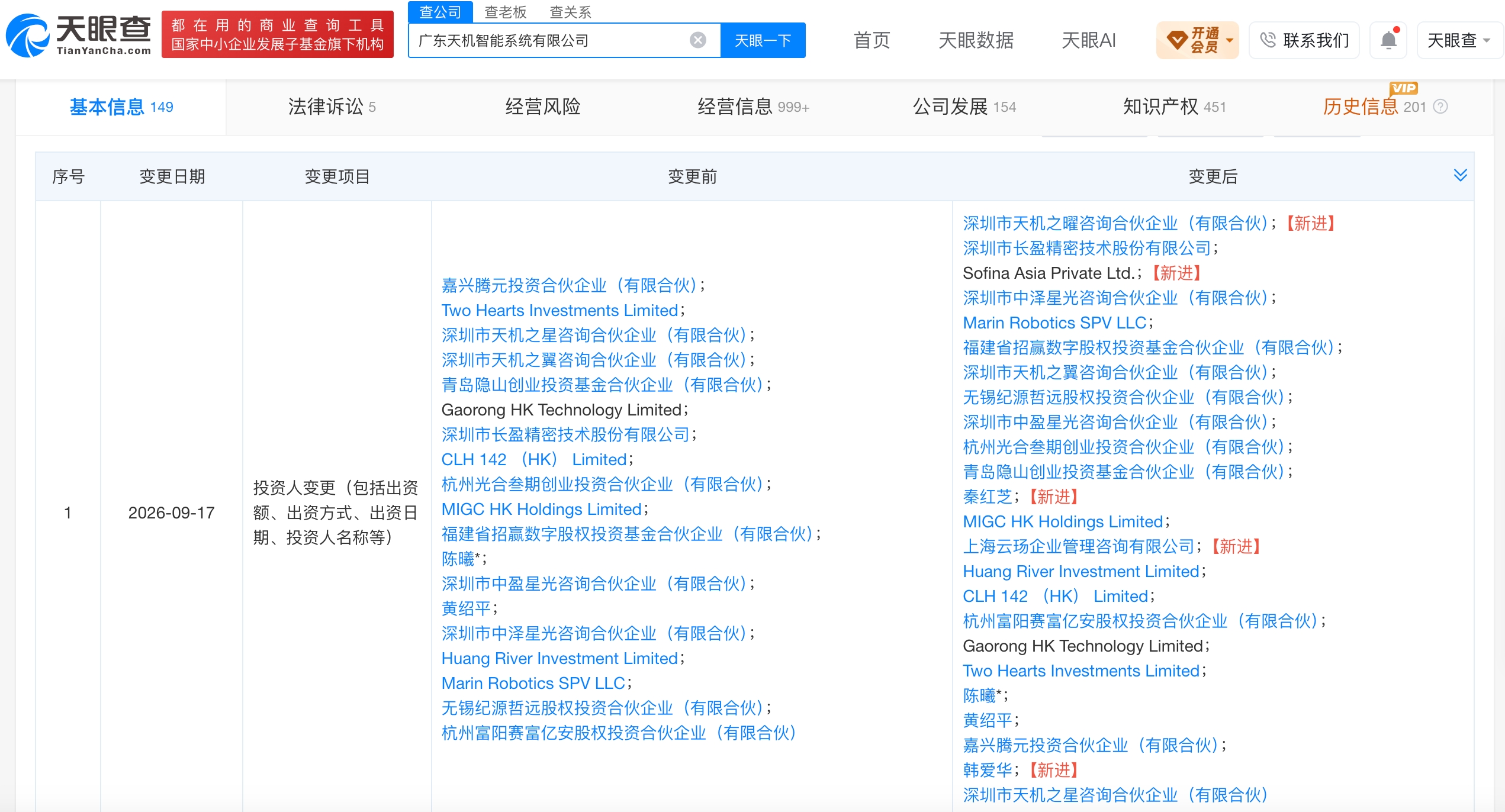The width and height of the screenshot is (1505, 812).
Task: Switch to the 经营风险 tab
Action: tap(543, 107)
